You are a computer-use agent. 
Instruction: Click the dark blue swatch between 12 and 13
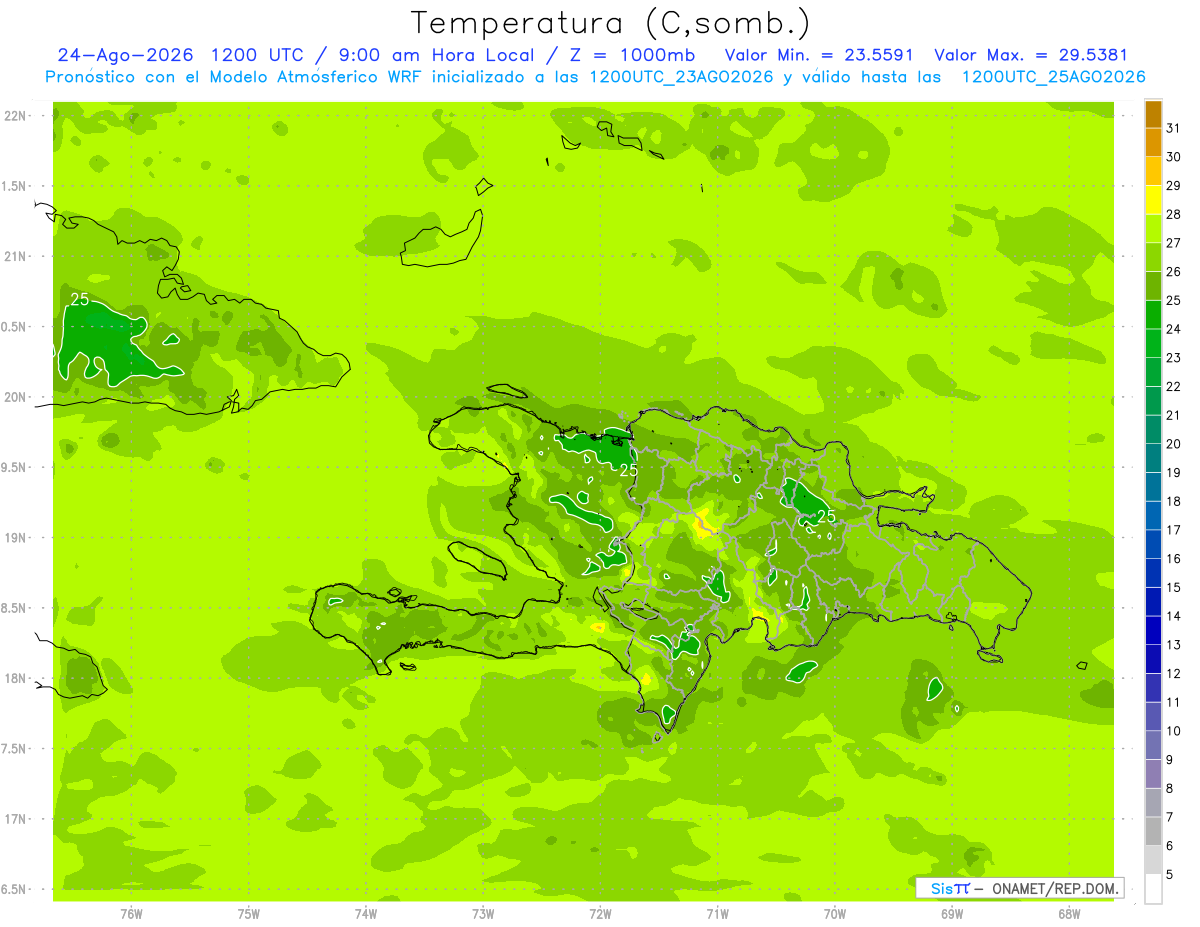(x=1153, y=659)
